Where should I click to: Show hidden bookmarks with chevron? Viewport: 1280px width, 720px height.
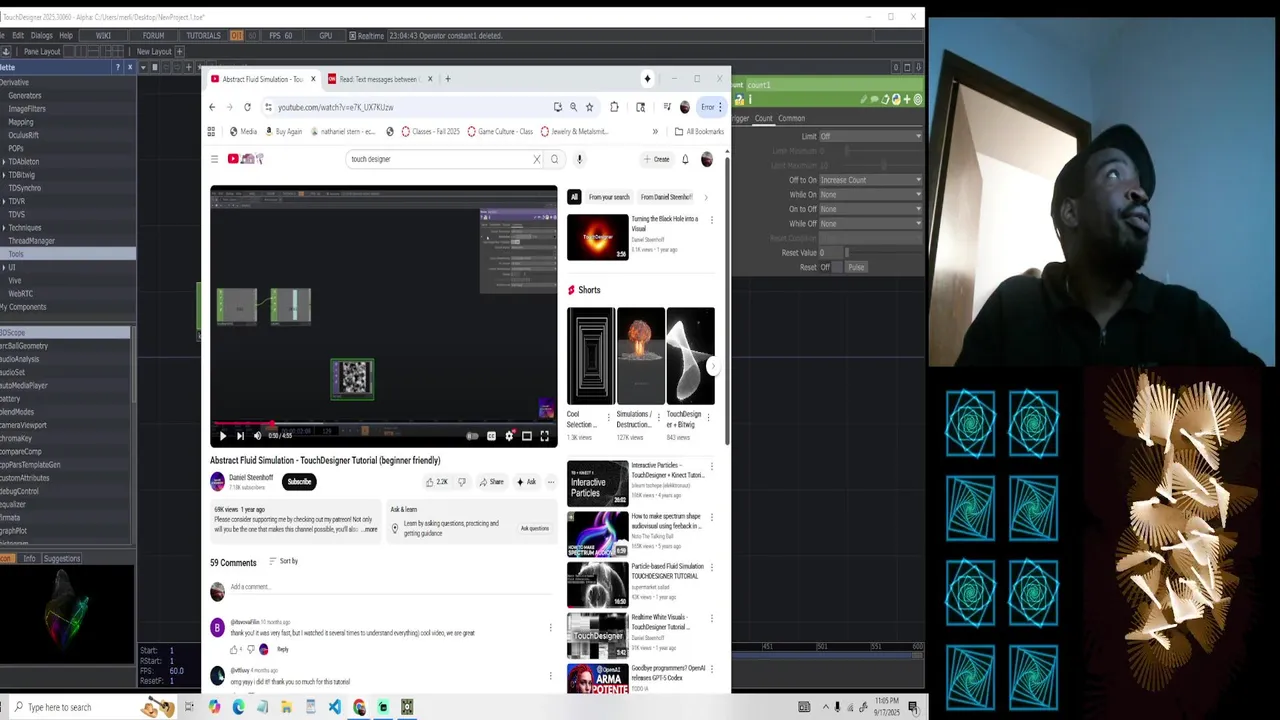(x=655, y=131)
